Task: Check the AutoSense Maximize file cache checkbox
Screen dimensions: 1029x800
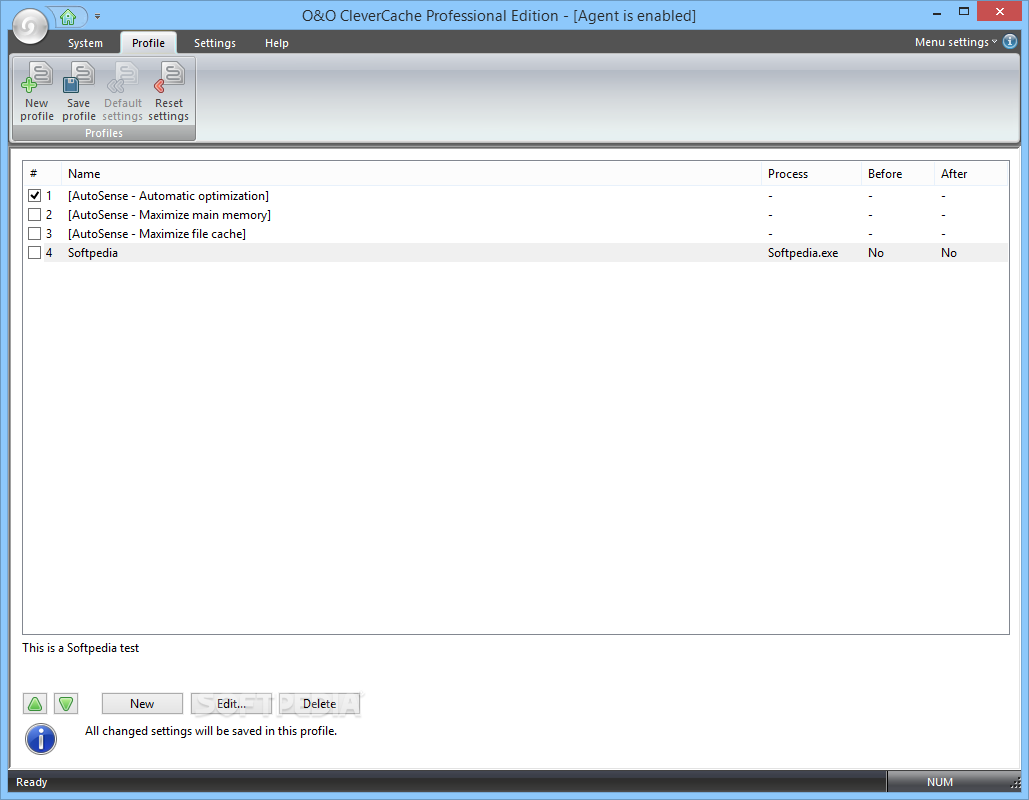Action: coord(35,234)
